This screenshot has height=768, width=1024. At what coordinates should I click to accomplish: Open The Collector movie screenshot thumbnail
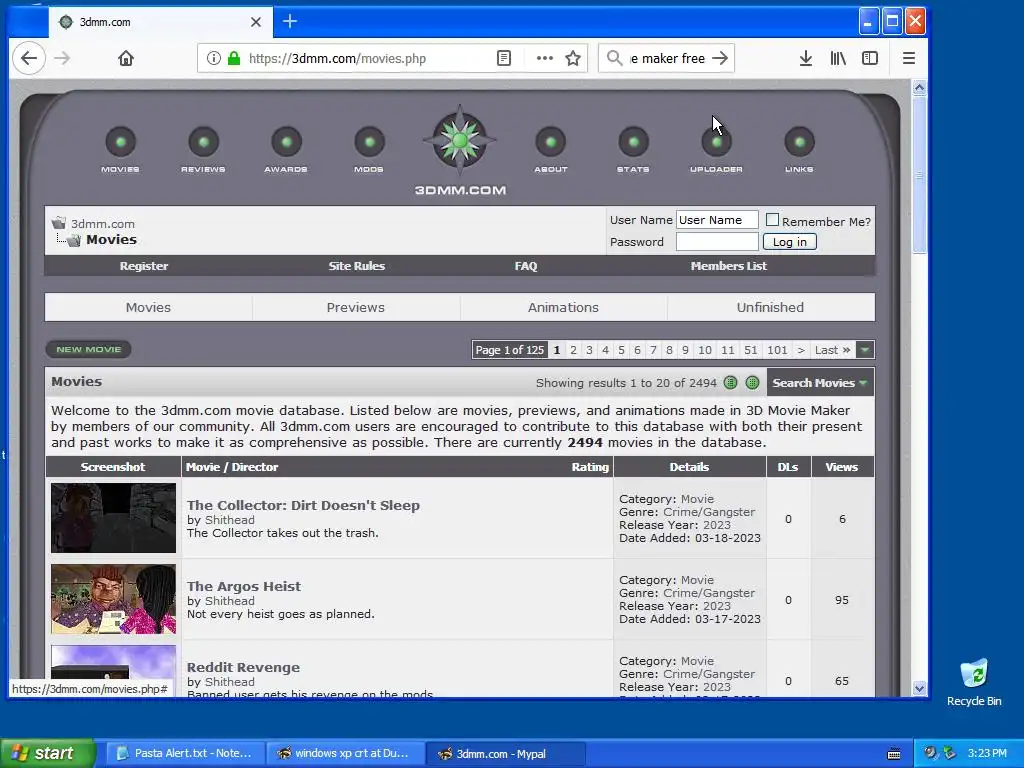pos(114,517)
